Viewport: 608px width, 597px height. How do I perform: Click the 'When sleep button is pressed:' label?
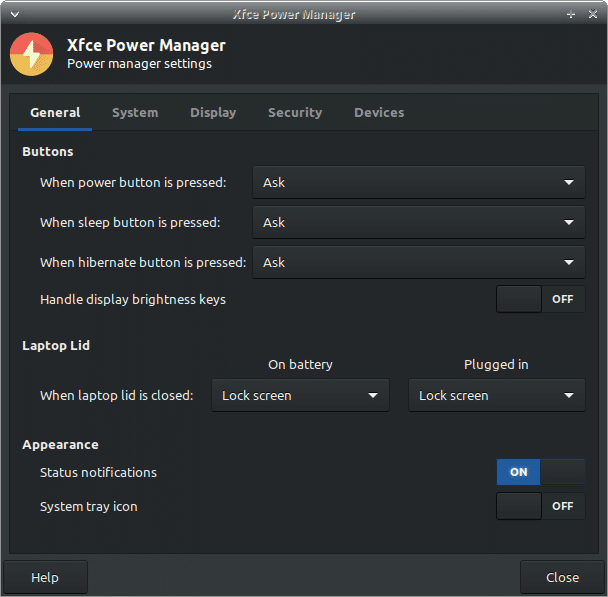tap(130, 223)
